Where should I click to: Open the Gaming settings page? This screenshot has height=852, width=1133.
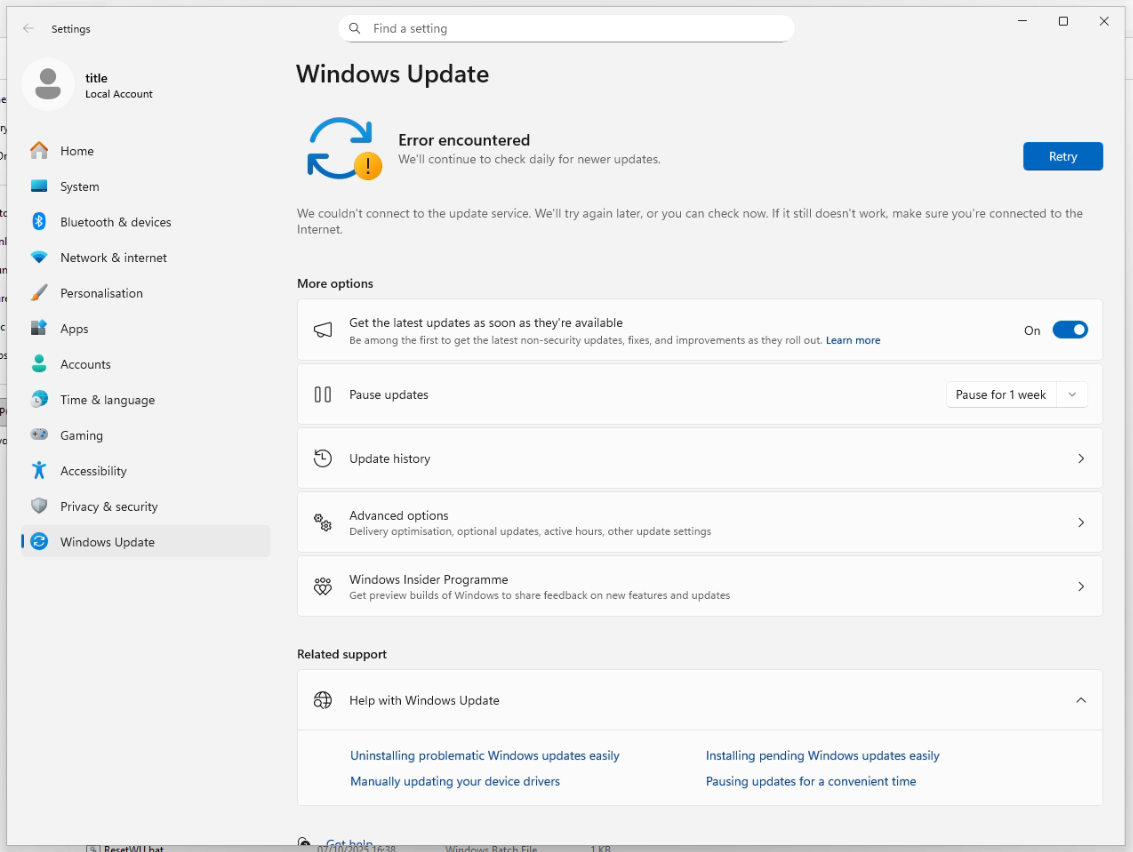point(145,434)
